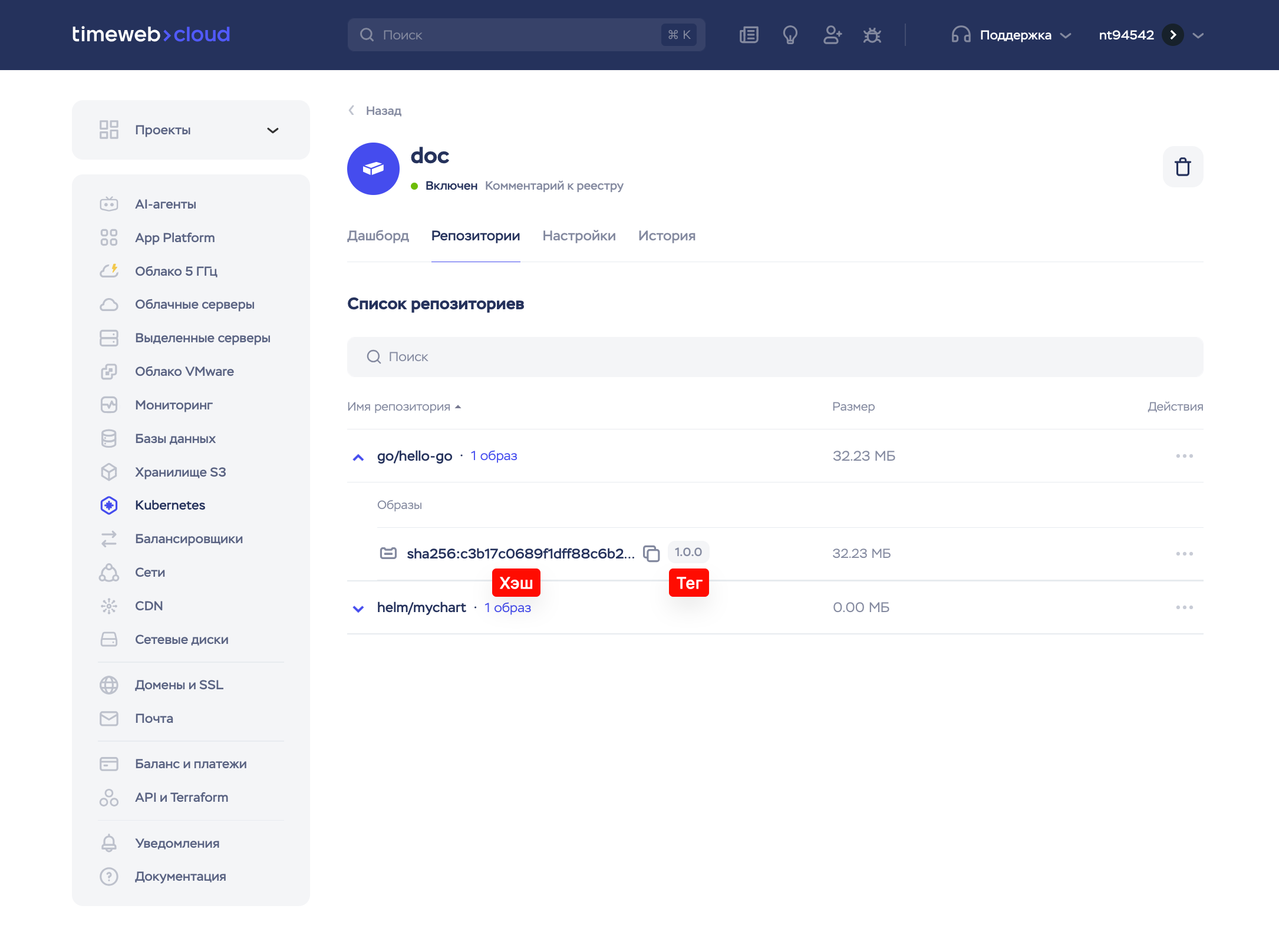Screen dimensions: 1279x952
Task: Click the round arrow button by nt94542
Action: point(1173,35)
